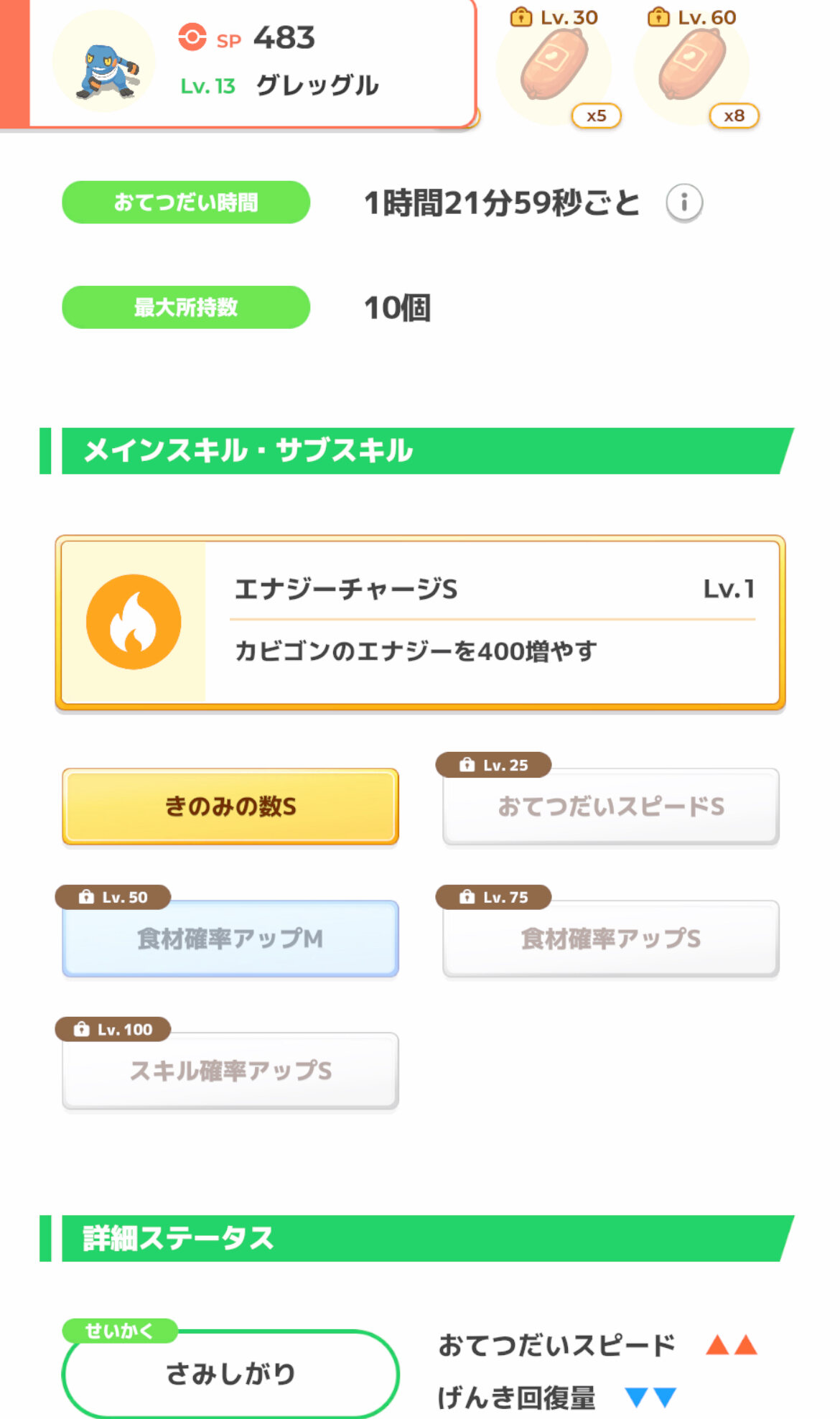Tap the Croagunk portrait thumbnail

point(105,62)
